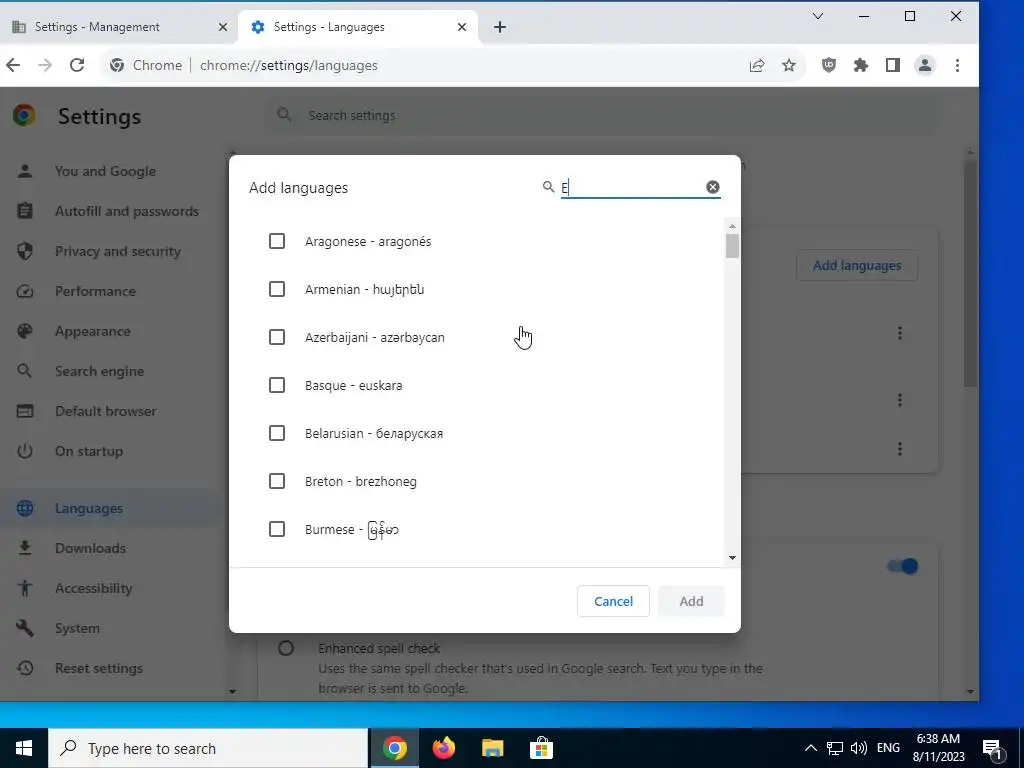
Task: Go back to previous page
Action: tap(13, 65)
